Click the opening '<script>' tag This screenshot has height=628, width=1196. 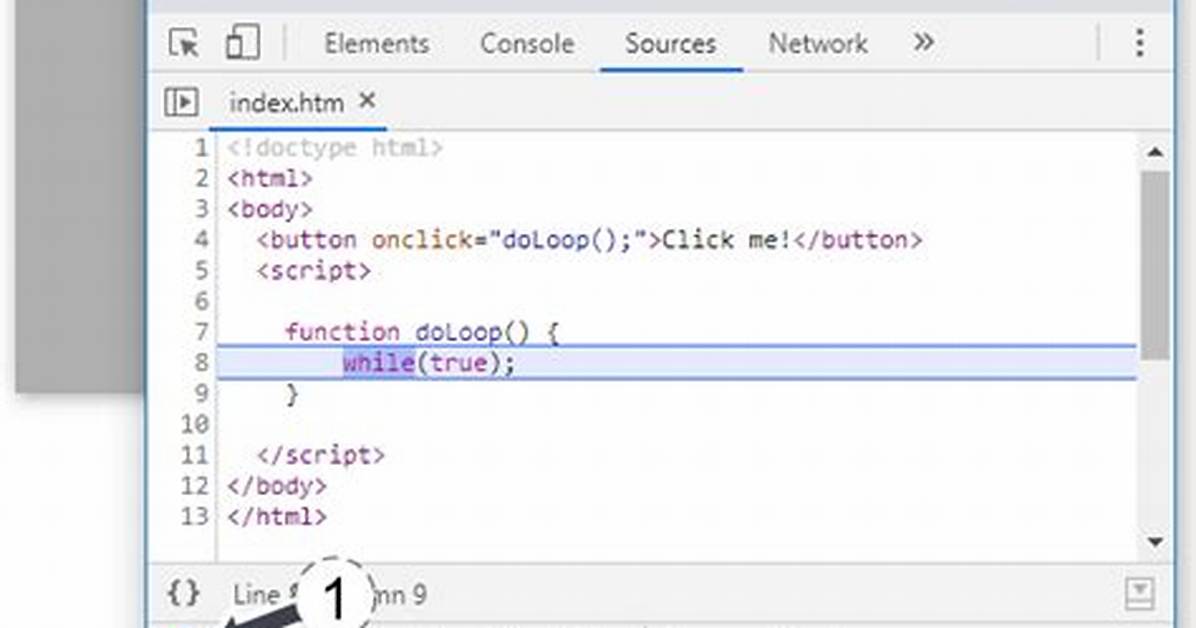pos(313,271)
